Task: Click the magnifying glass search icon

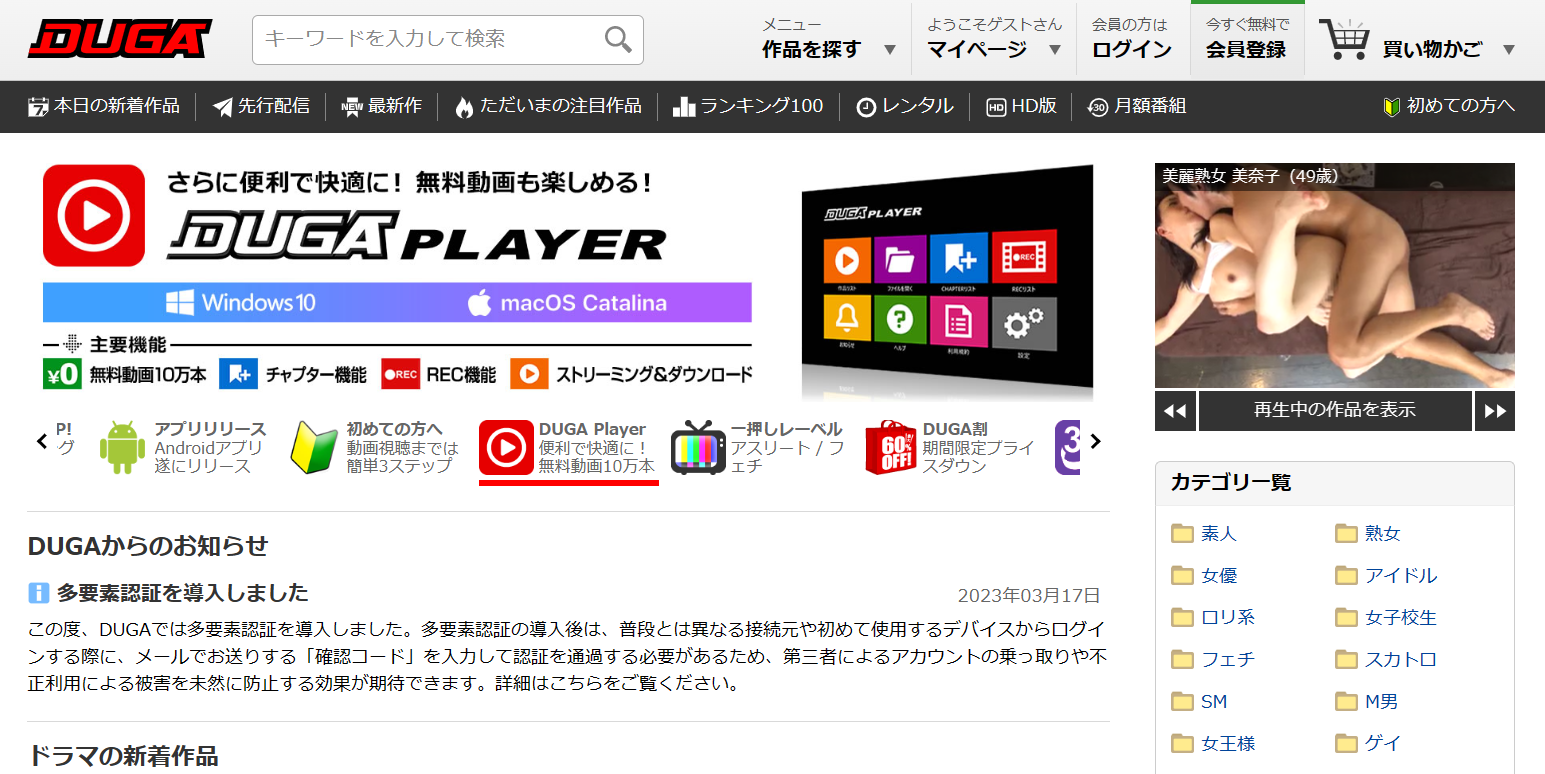Action: coord(618,40)
